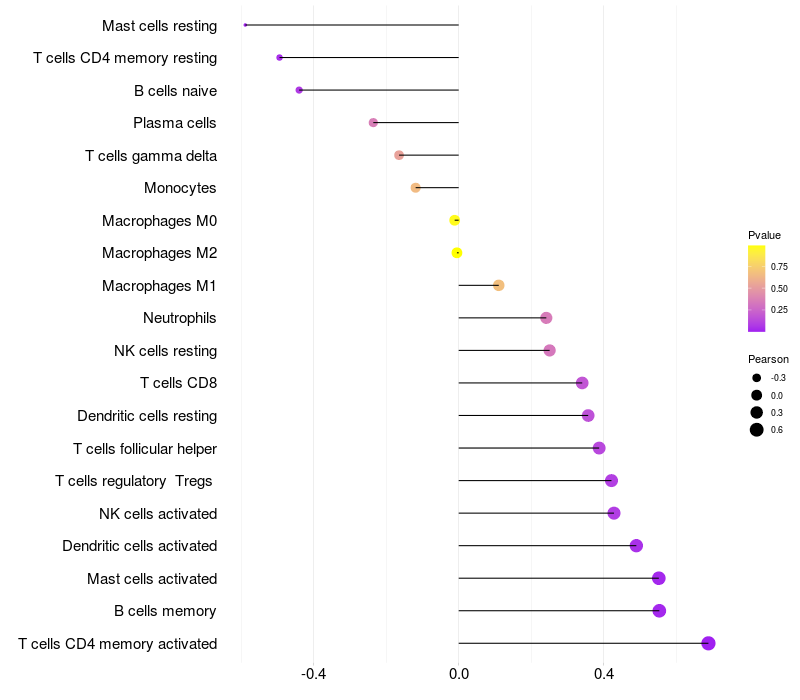
Task: Select the orange Monocytes data point
Action: pyautogui.click(x=416, y=188)
